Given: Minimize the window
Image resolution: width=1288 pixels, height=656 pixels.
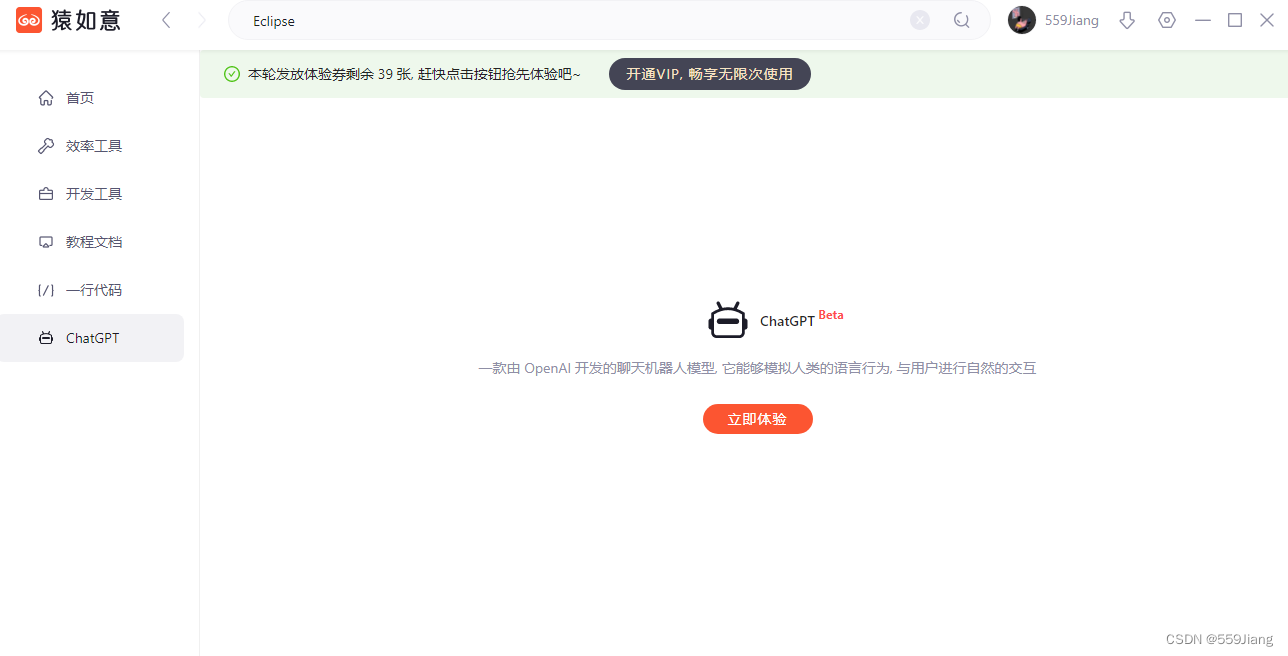Looking at the screenshot, I should pyautogui.click(x=1203, y=20).
